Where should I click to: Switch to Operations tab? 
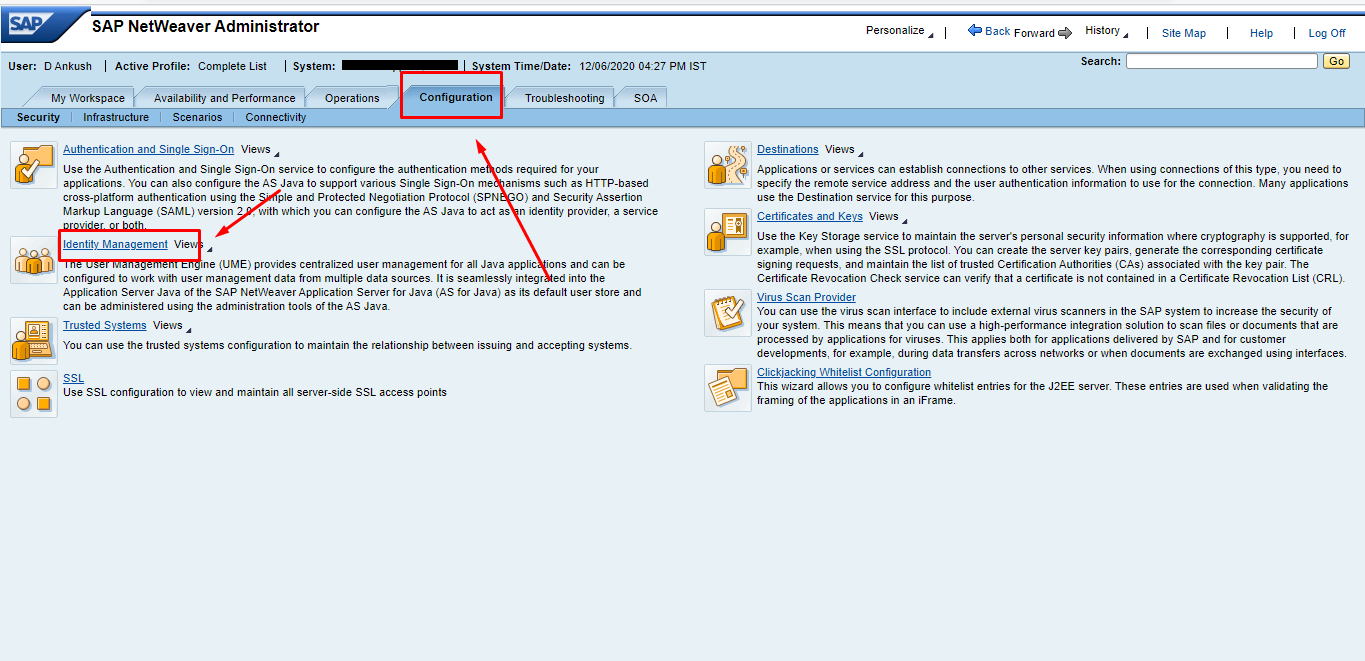coord(352,98)
